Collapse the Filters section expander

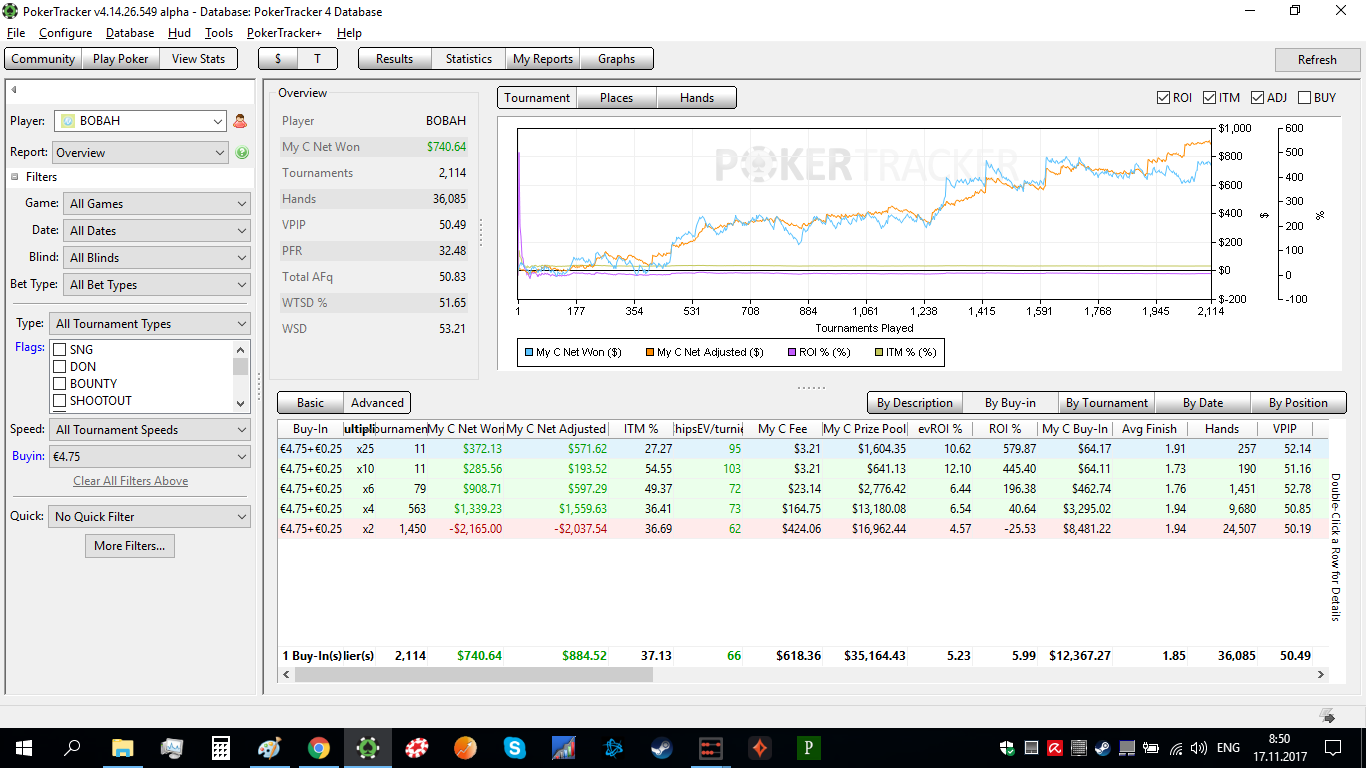click(15, 177)
